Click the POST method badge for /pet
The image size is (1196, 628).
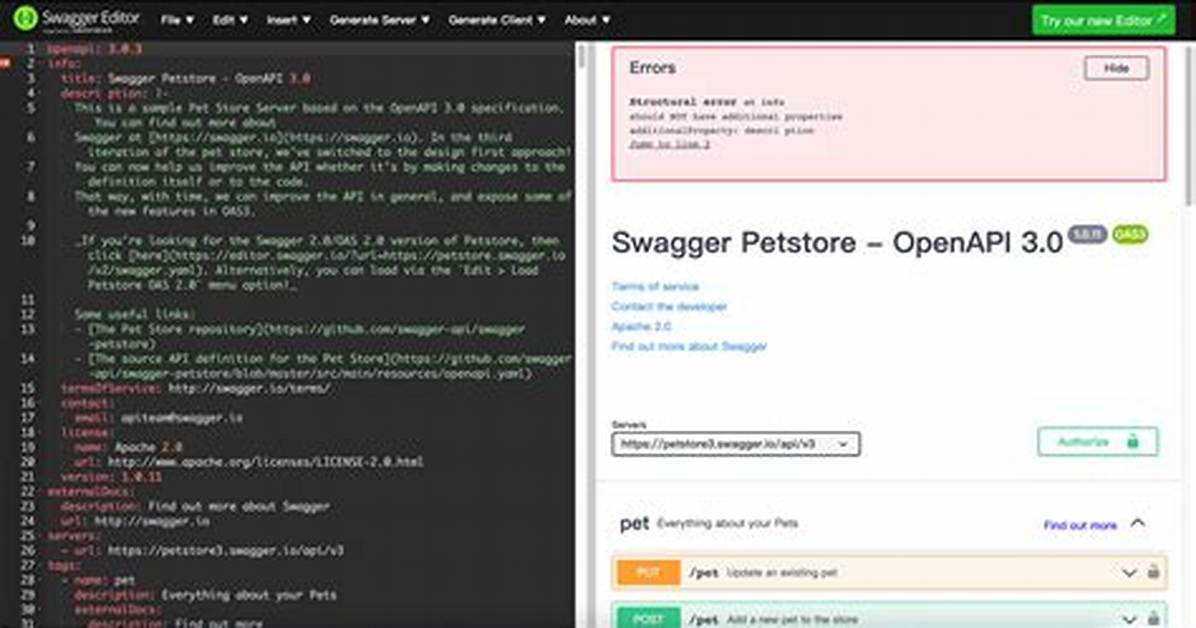point(648,617)
